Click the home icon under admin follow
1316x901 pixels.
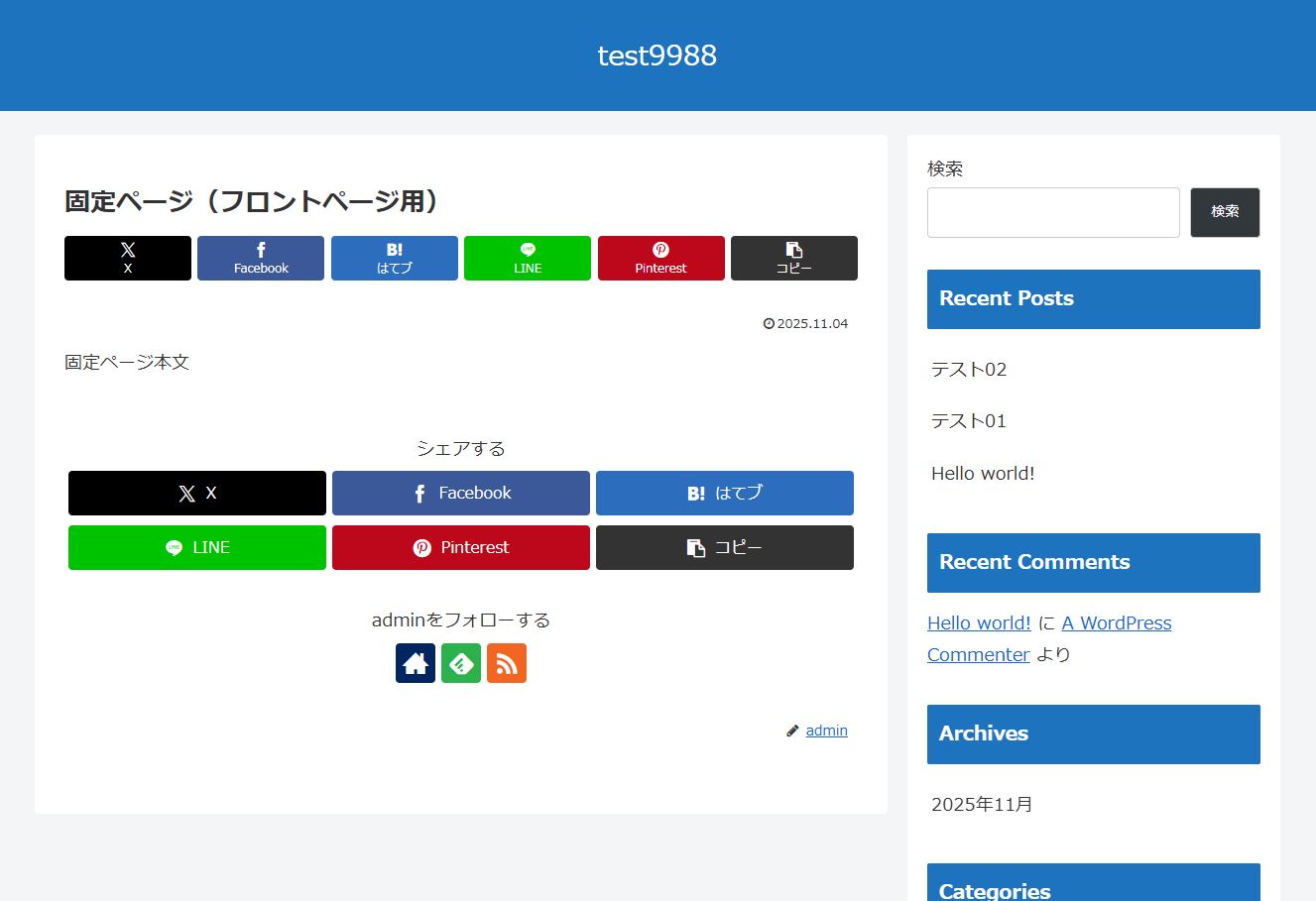[x=415, y=663]
